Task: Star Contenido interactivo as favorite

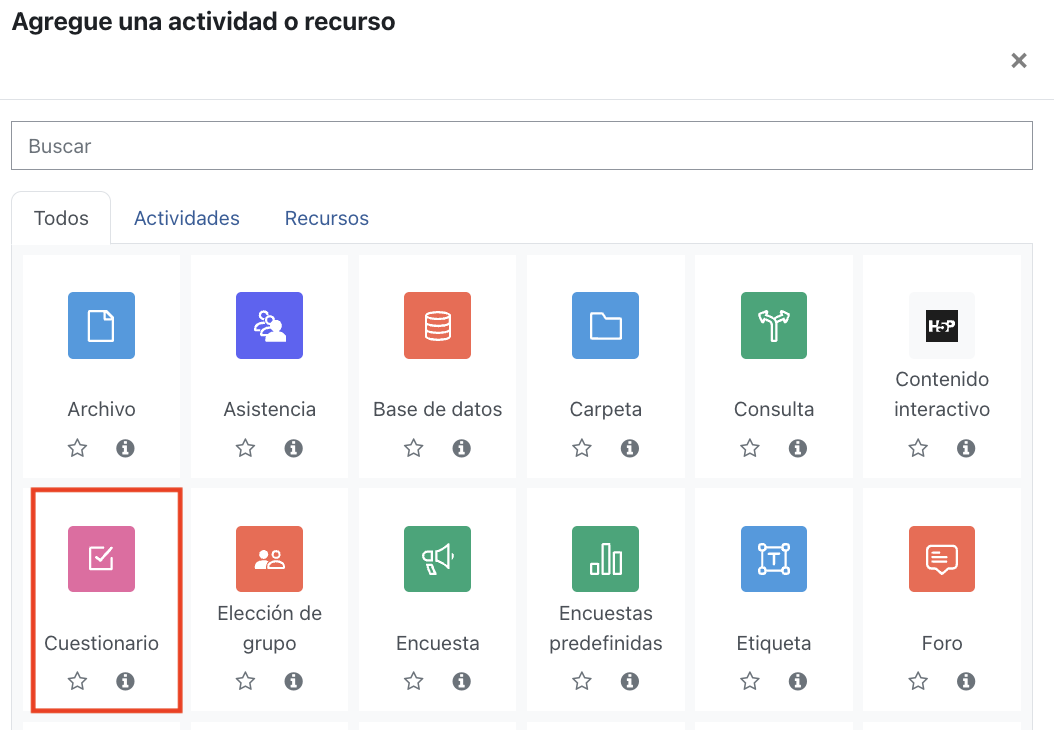Action: coord(918,448)
